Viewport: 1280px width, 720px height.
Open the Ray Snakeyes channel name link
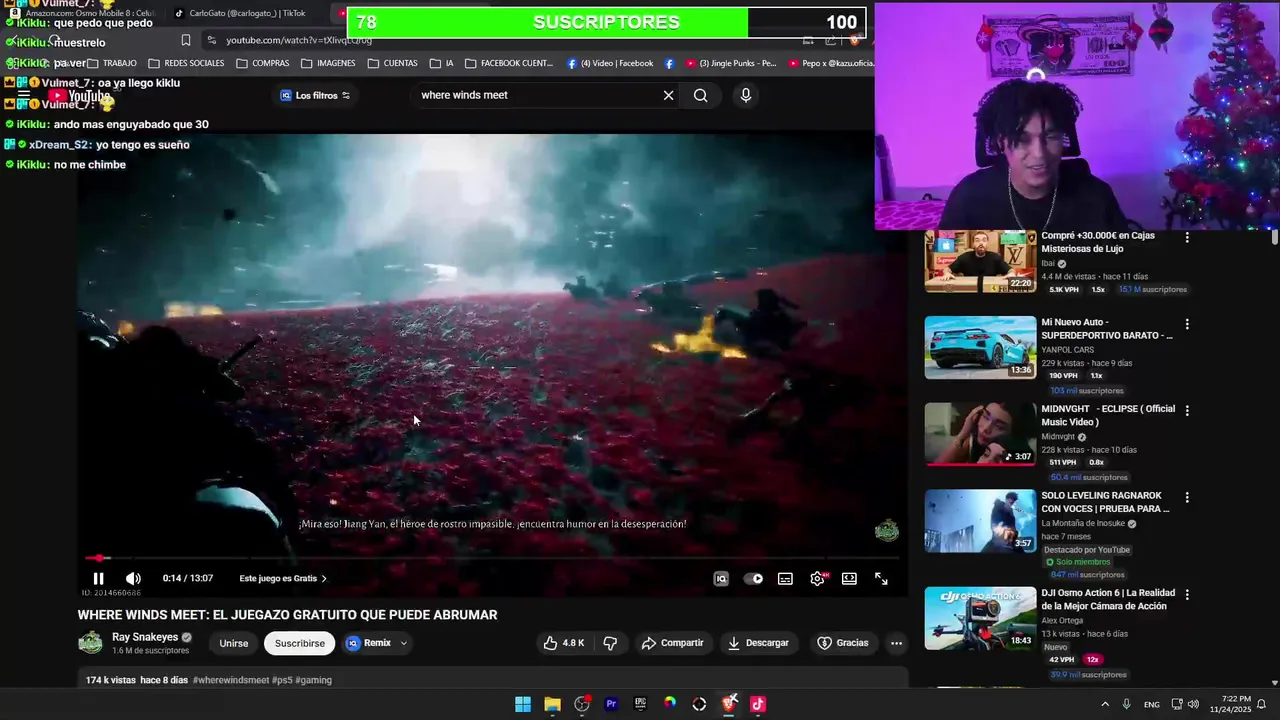tap(145, 637)
